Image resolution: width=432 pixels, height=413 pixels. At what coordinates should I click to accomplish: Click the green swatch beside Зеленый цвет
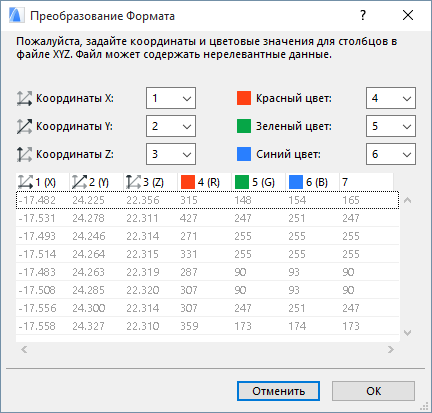click(244, 126)
